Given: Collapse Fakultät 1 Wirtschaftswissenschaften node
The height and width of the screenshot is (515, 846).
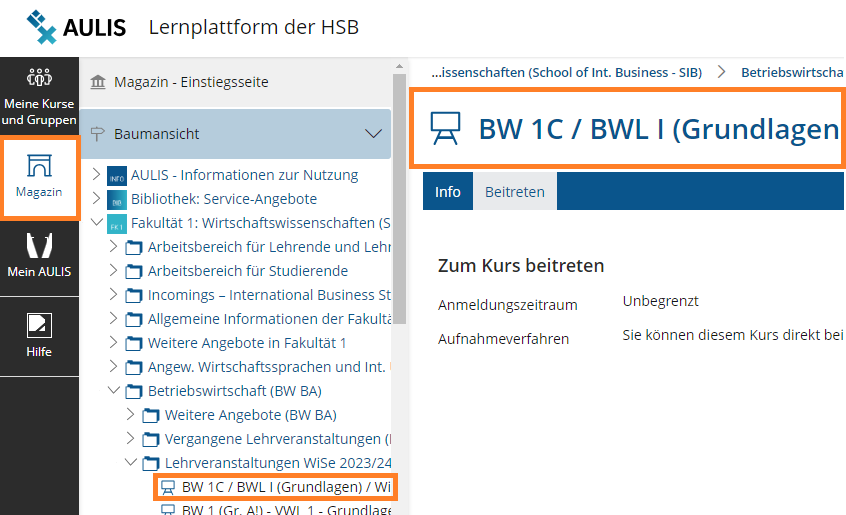Looking at the screenshot, I should tap(97, 222).
